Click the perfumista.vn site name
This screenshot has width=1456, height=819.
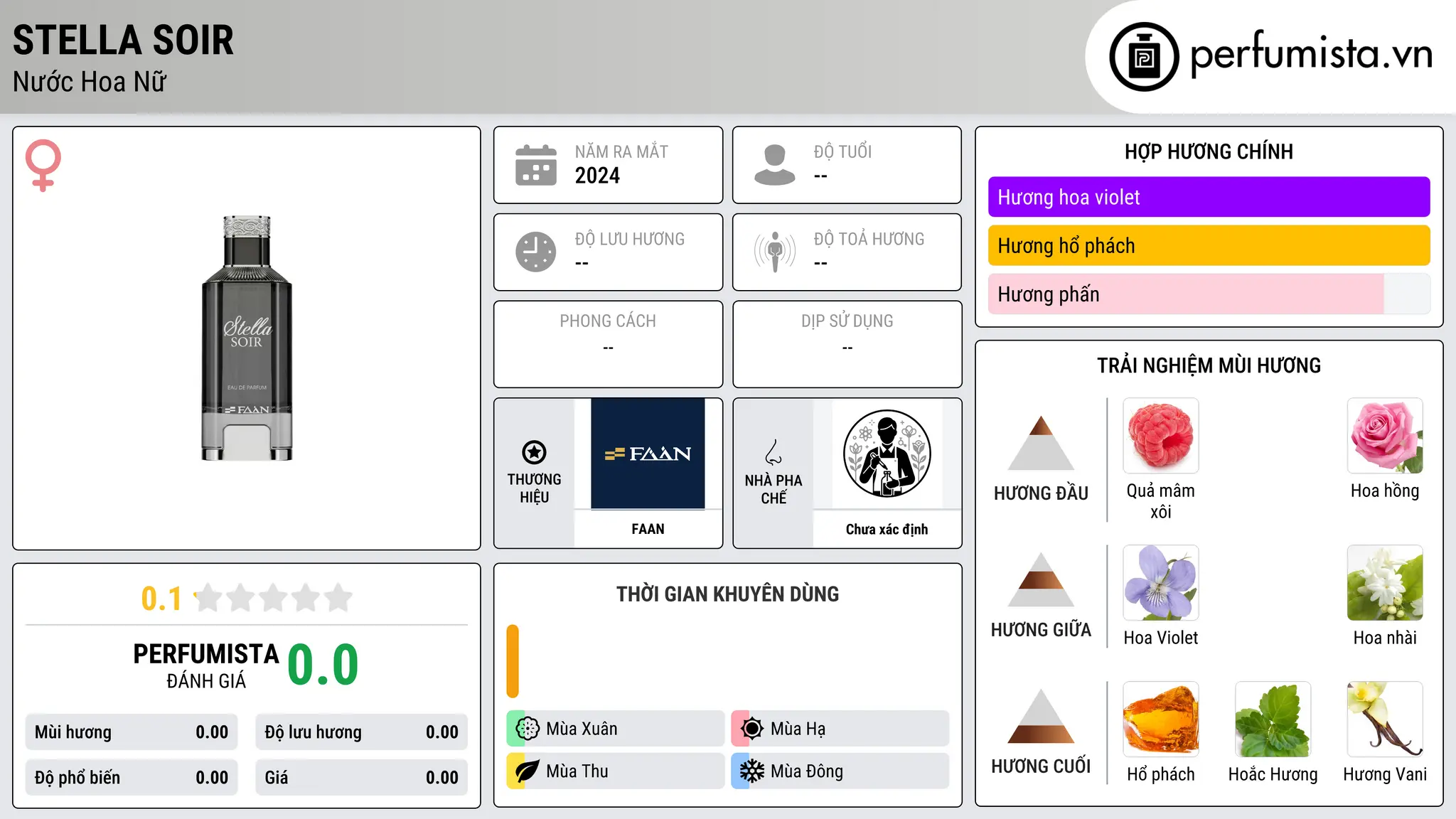coord(1311,54)
